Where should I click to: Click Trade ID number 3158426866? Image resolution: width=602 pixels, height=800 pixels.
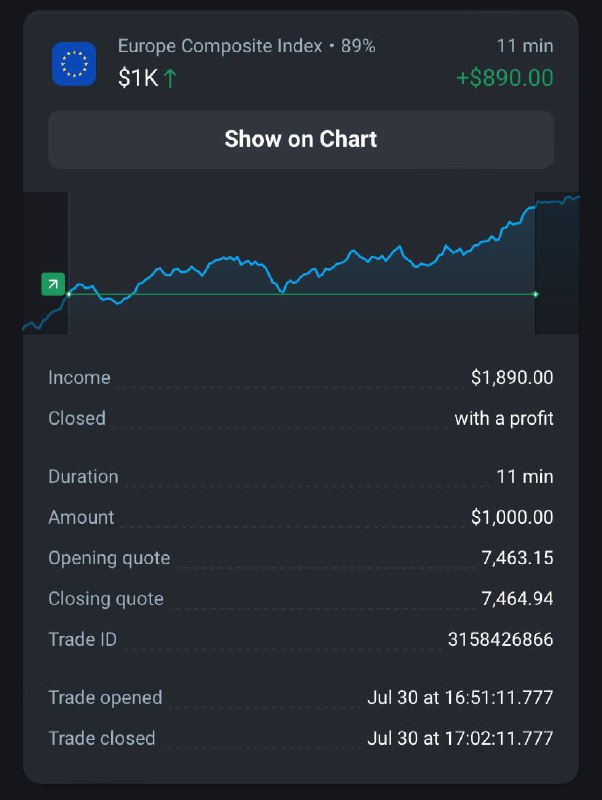500,639
